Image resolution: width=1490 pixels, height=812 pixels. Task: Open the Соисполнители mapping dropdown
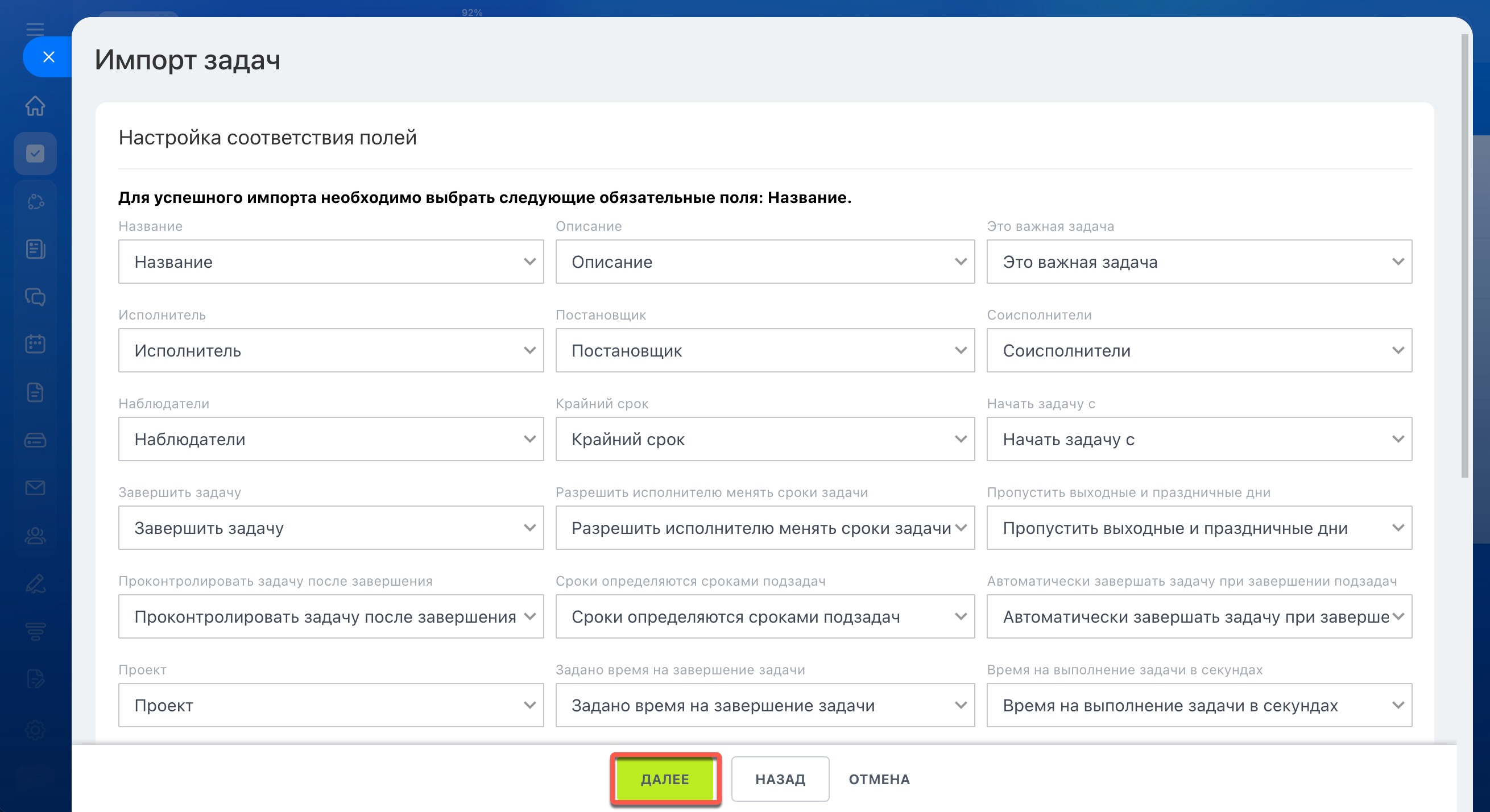pyautogui.click(x=1199, y=350)
